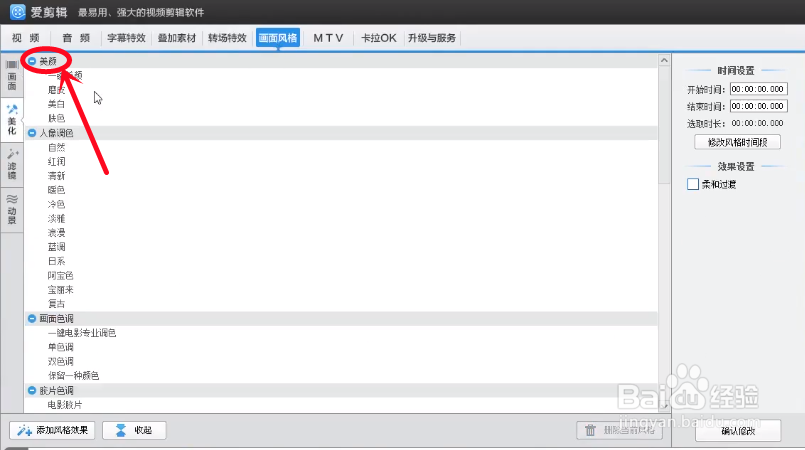The image size is (805, 450).
Task: Collapse the 胶片色调 category
Action: point(32,390)
